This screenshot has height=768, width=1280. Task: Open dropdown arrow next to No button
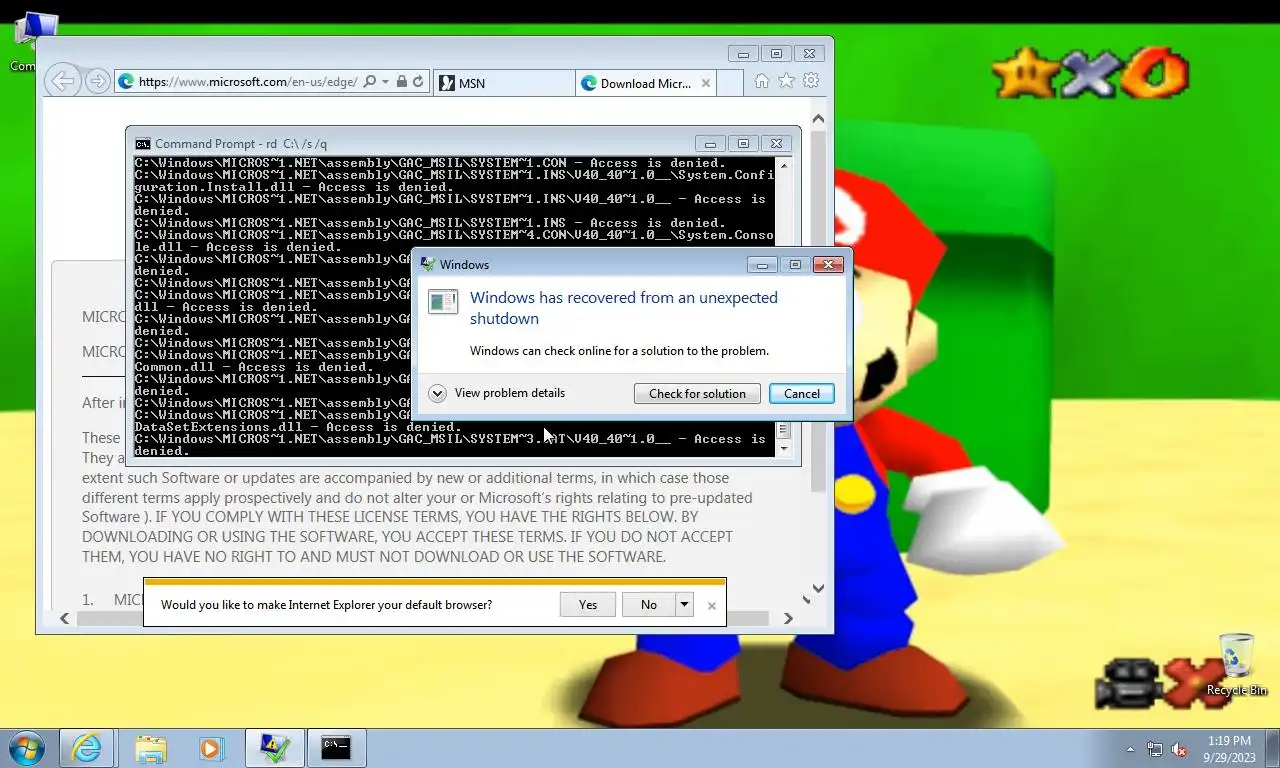pos(684,604)
